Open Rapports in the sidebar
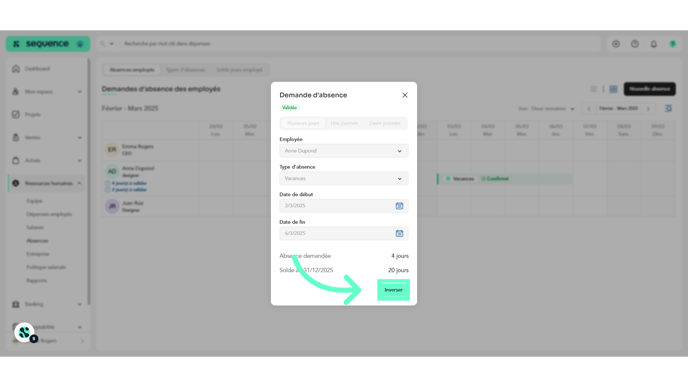Image resolution: width=688 pixels, height=387 pixels. pos(36,280)
